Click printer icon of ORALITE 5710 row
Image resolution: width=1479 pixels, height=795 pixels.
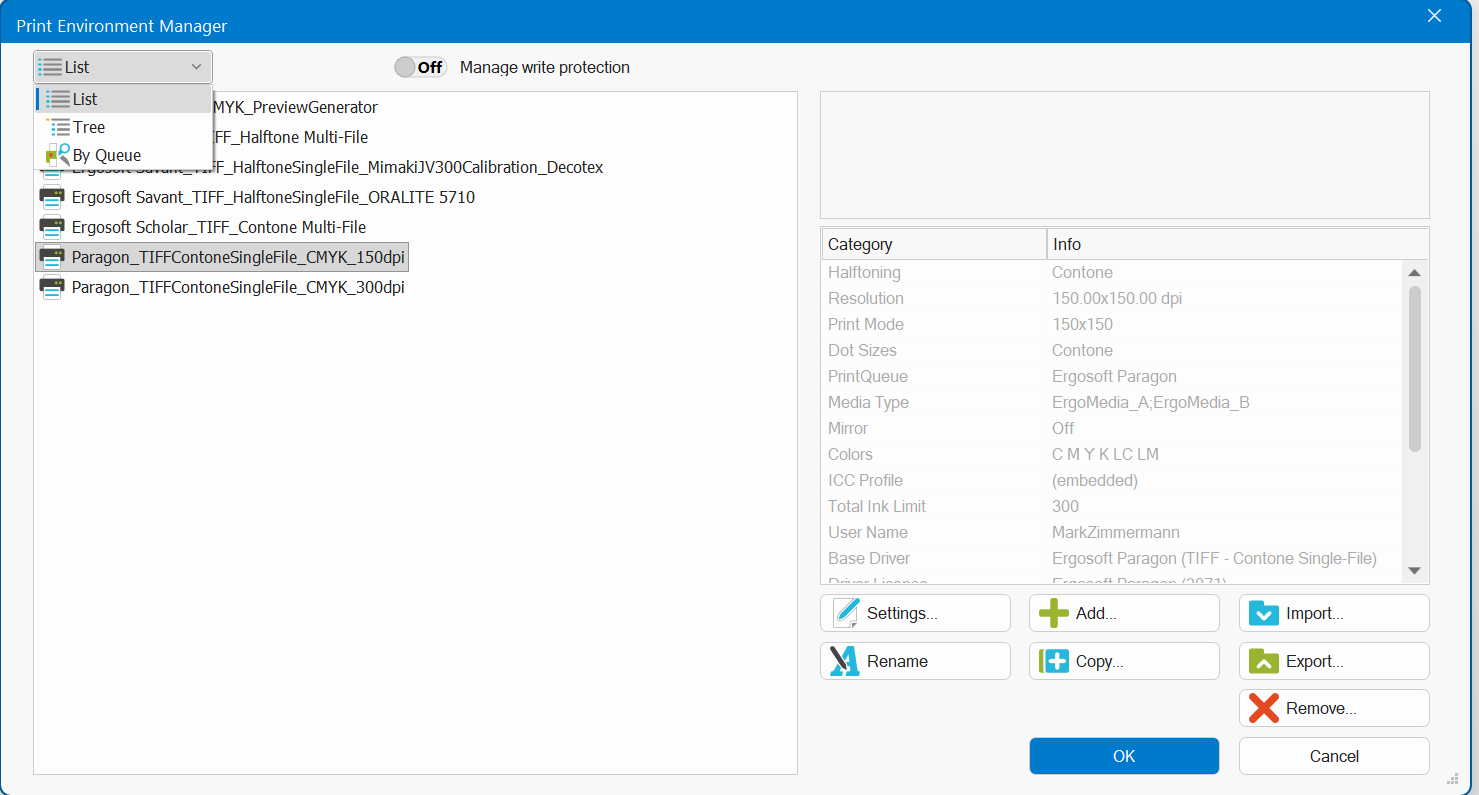(x=52, y=197)
